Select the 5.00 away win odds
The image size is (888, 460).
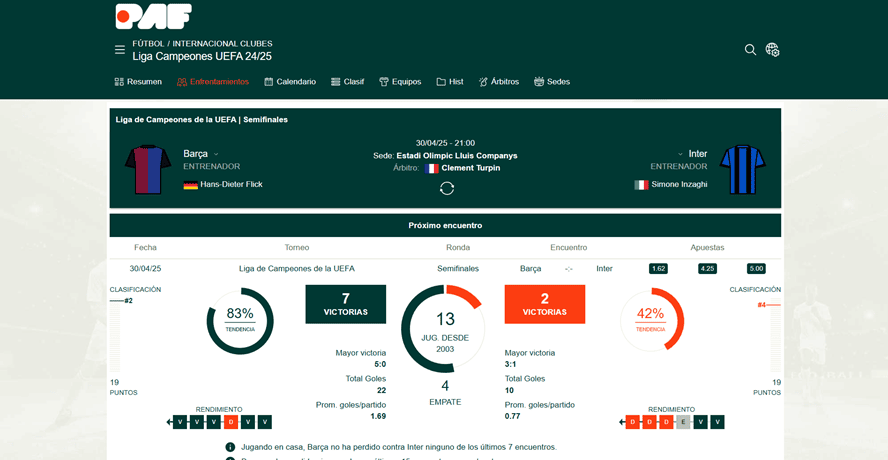pyautogui.click(x=756, y=269)
